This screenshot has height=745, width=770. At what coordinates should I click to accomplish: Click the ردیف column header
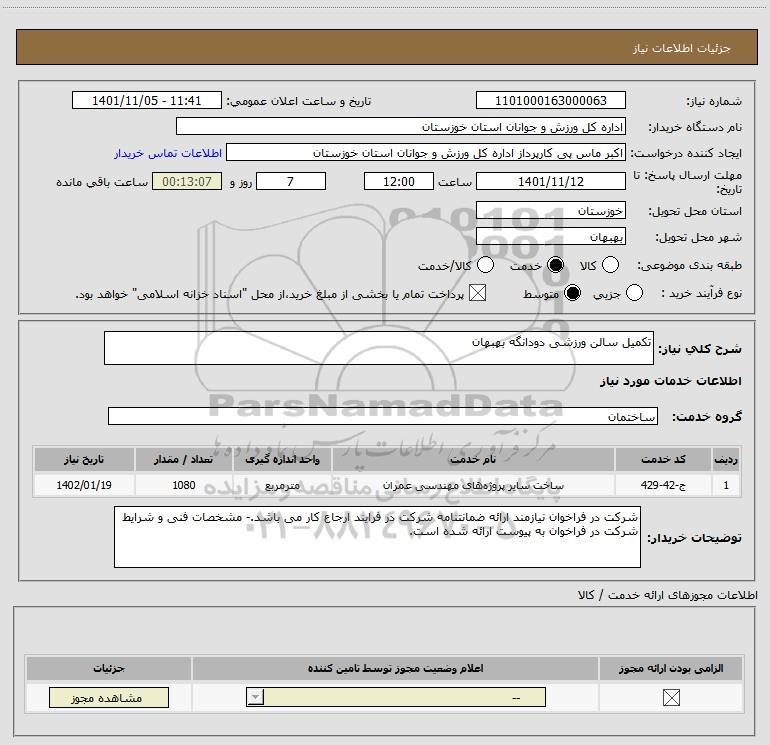726,459
